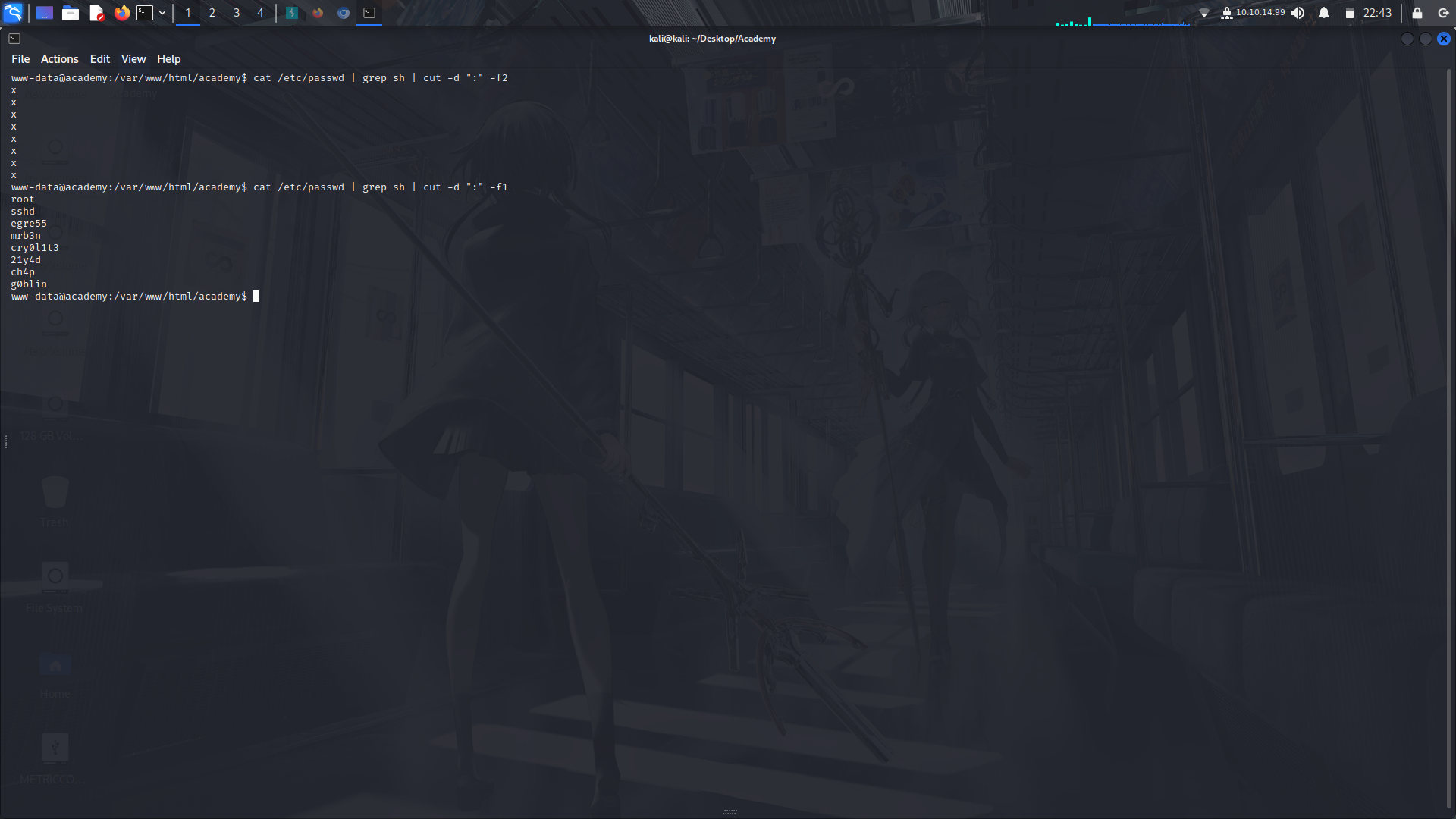Toggle the Wi-Fi status indicator
The height and width of the screenshot is (819, 1456).
click(x=1204, y=13)
